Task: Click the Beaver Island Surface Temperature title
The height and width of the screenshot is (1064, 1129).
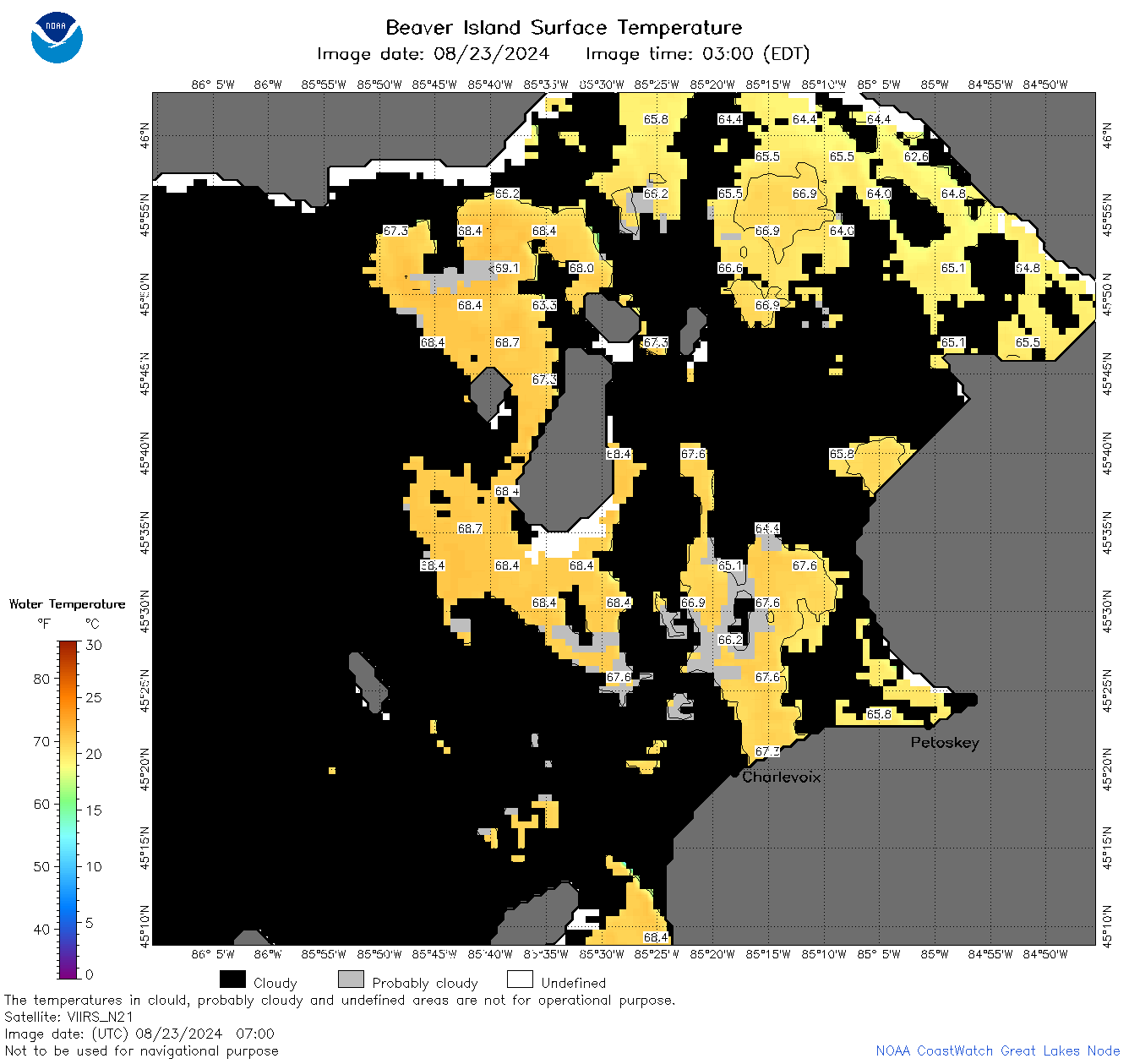Action: [x=564, y=27]
